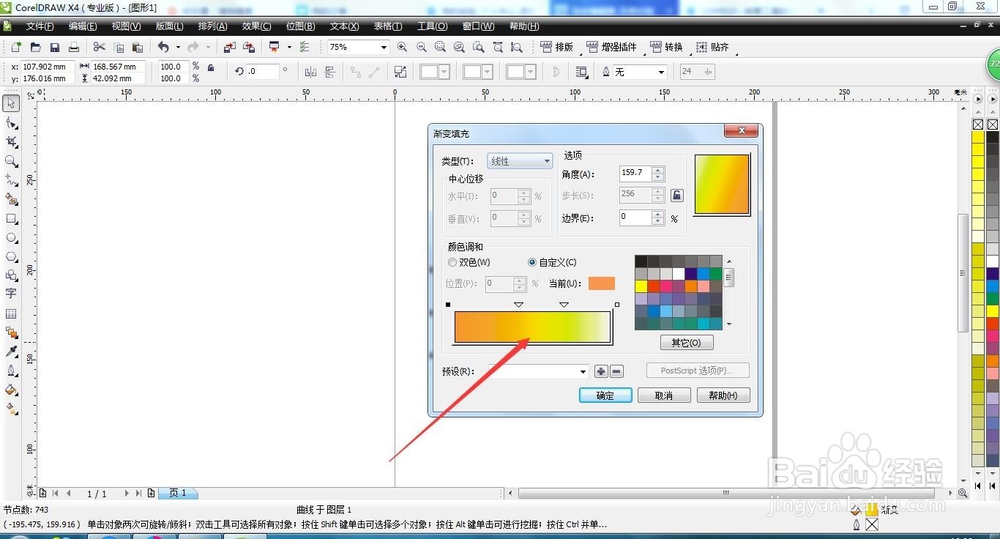Click the remove preset minus button
This screenshot has width=1000, height=539.
[617, 371]
